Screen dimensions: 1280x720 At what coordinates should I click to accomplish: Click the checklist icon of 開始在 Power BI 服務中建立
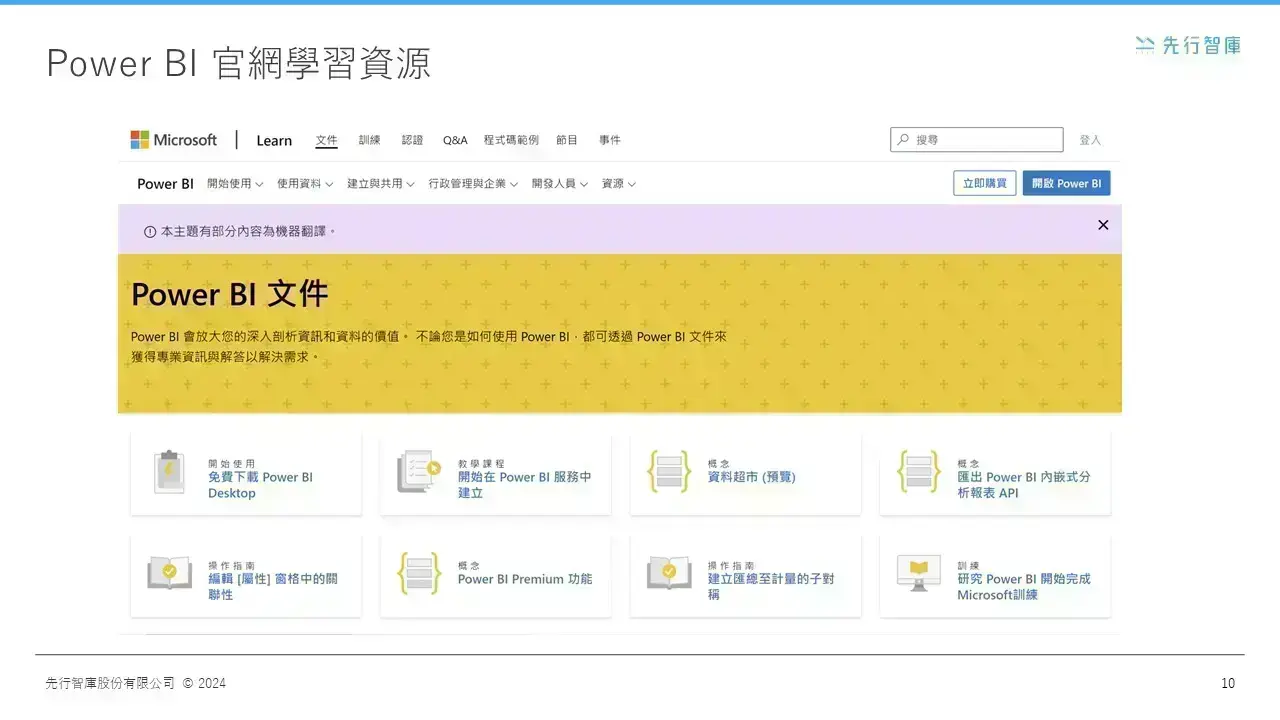(418, 472)
